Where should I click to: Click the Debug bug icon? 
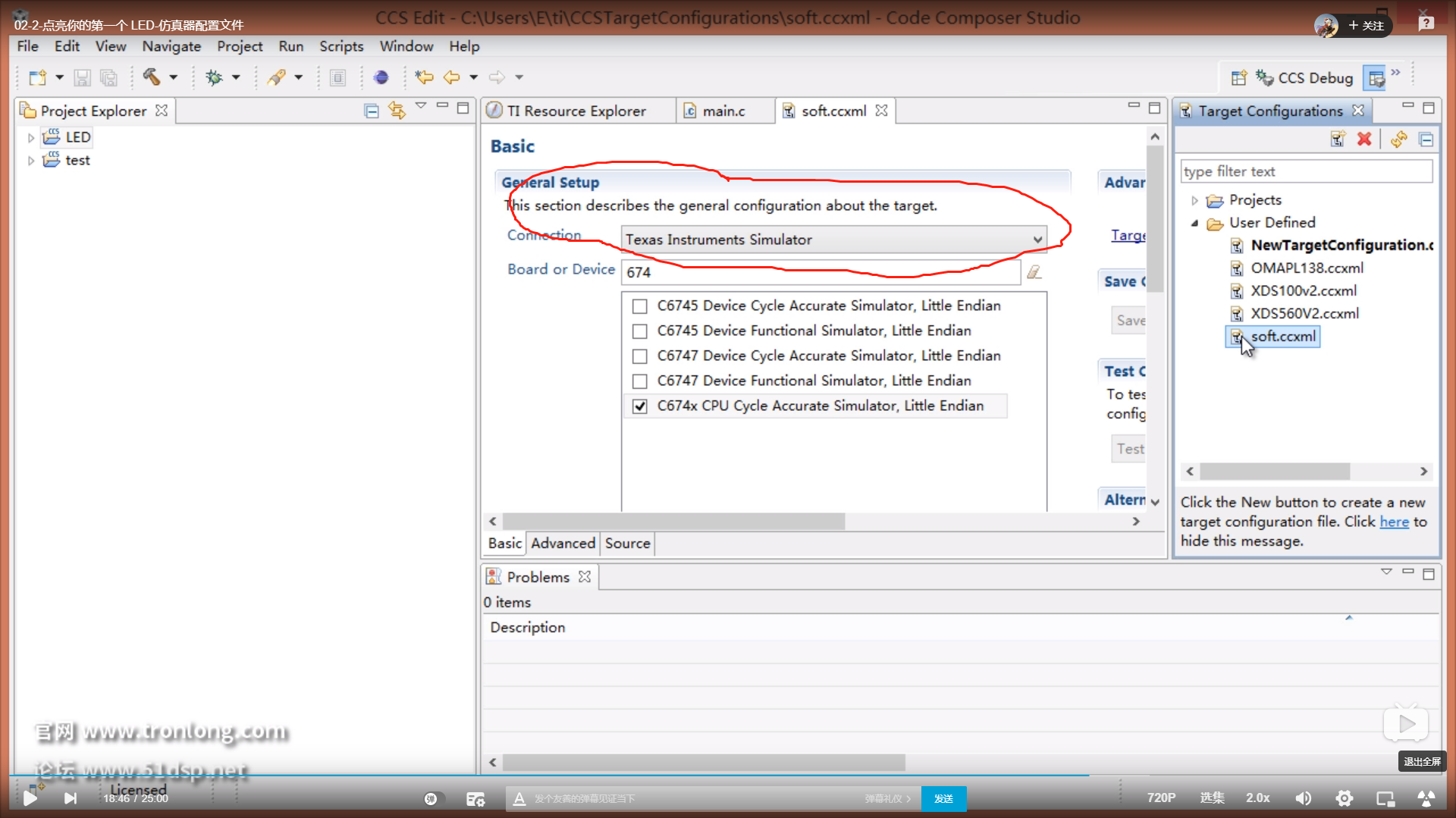point(215,77)
